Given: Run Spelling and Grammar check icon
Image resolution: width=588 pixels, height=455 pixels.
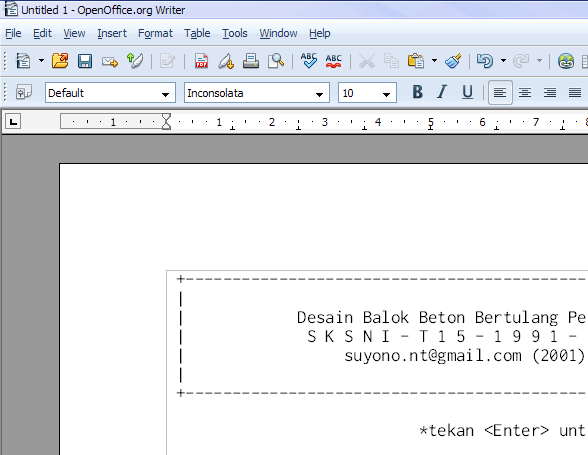Looking at the screenshot, I should pos(309,61).
